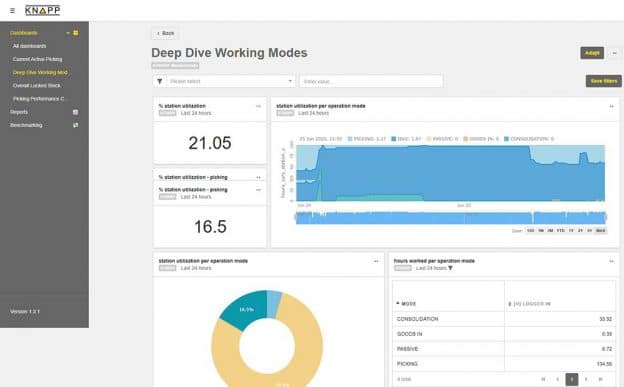
Task: Toggle CONSOLIDATION series in chart legend
Action: coord(529,139)
